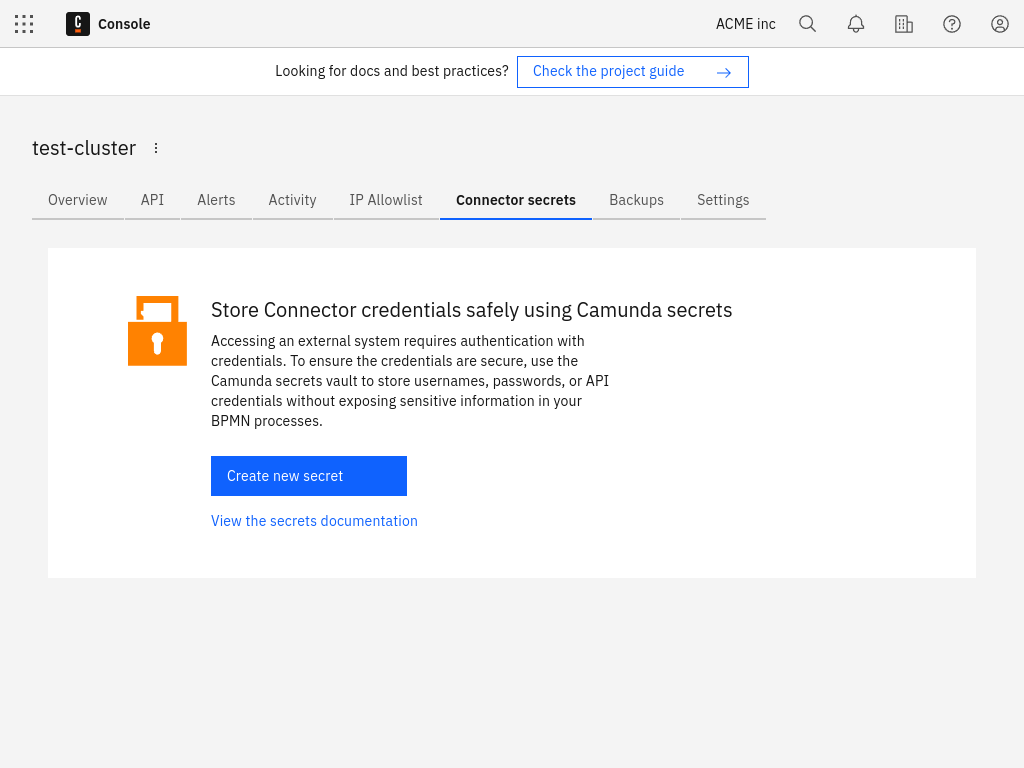Switch to the API tab
This screenshot has width=1024, height=768.
(x=152, y=200)
